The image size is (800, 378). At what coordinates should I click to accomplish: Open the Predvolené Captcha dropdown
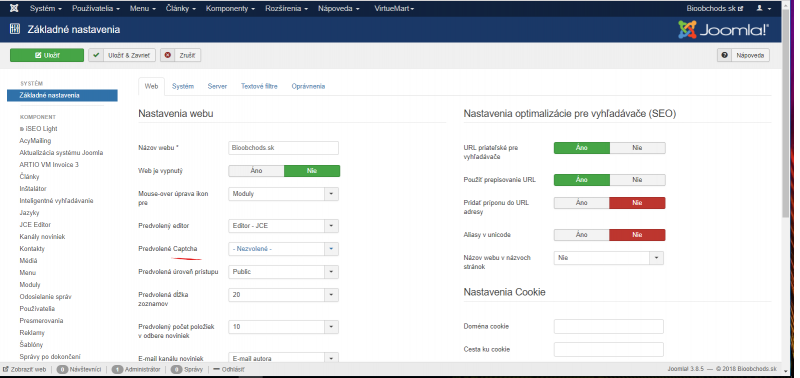pos(284,249)
